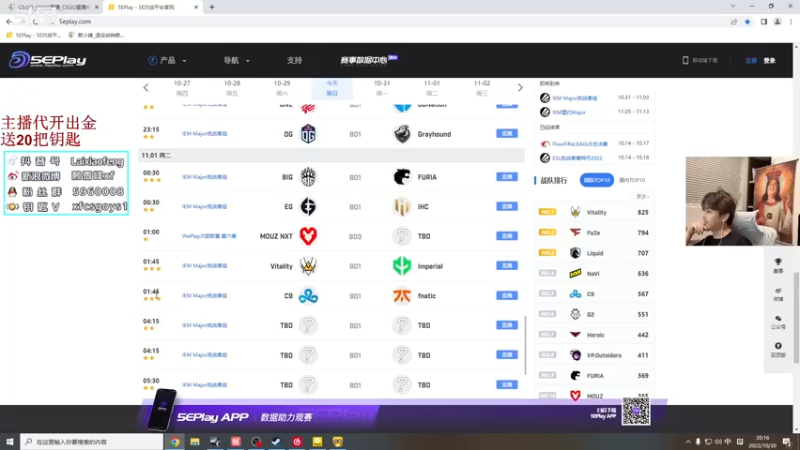
Task: Open the 导航 dropdown menu
Action: [x=236, y=60]
